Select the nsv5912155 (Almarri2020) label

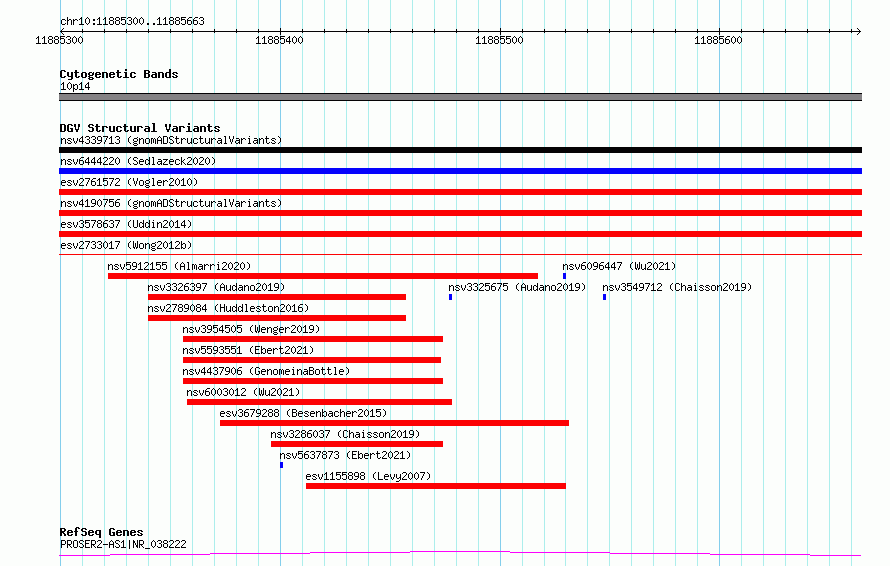179,266
